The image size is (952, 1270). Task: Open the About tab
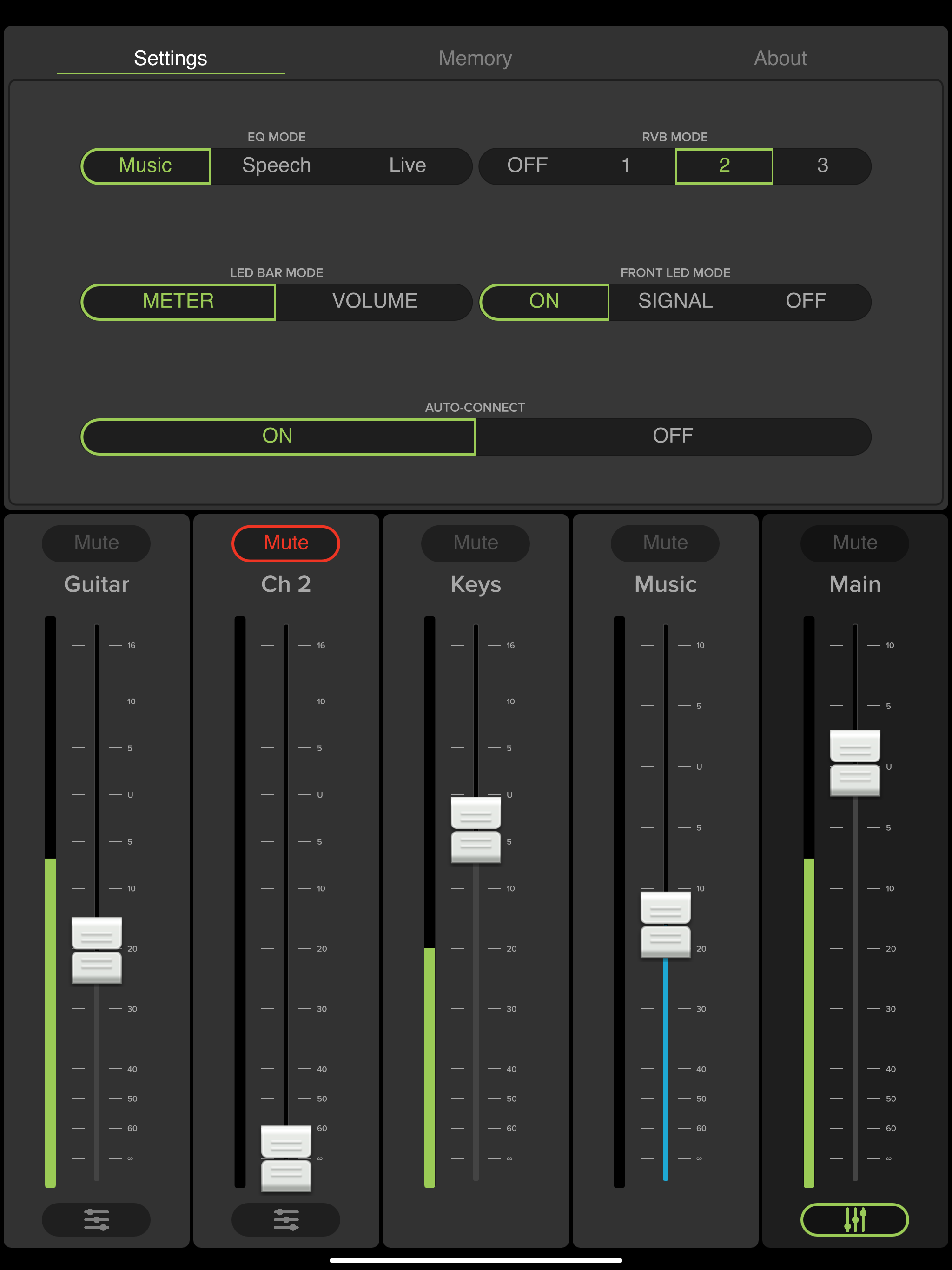tap(780, 58)
